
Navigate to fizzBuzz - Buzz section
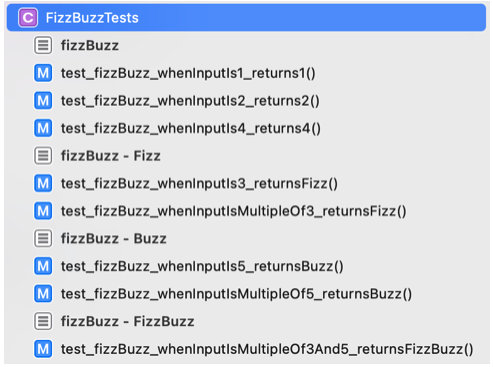pyautogui.click(x=114, y=239)
